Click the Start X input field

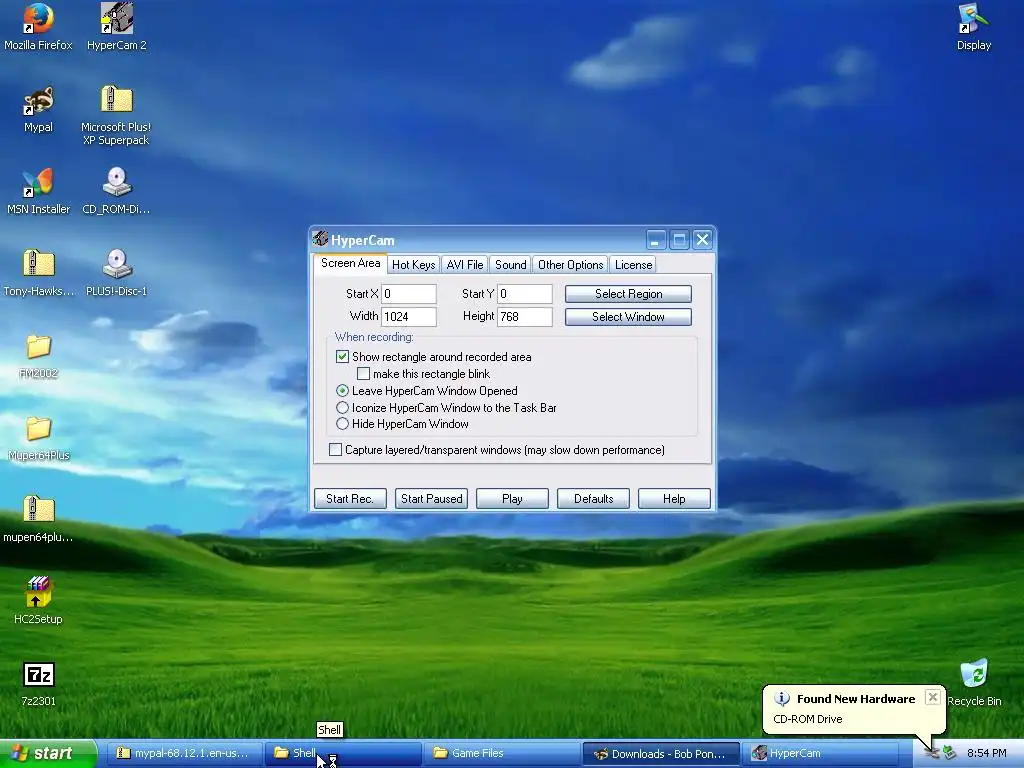tap(409, 294)
